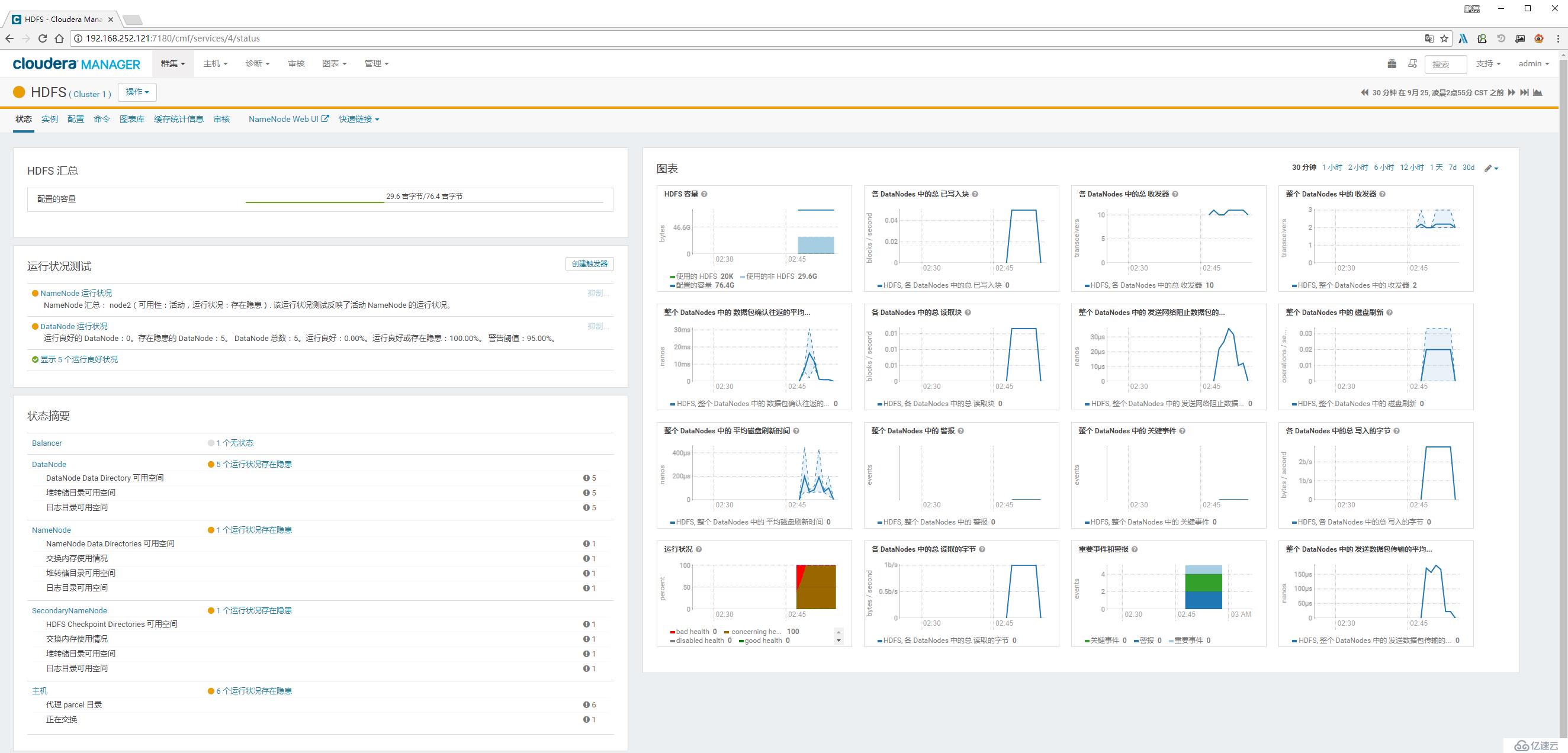This screenshot has height=753, width=1568.
Task: Click the browser address bar URL
Action: point(173,38)
